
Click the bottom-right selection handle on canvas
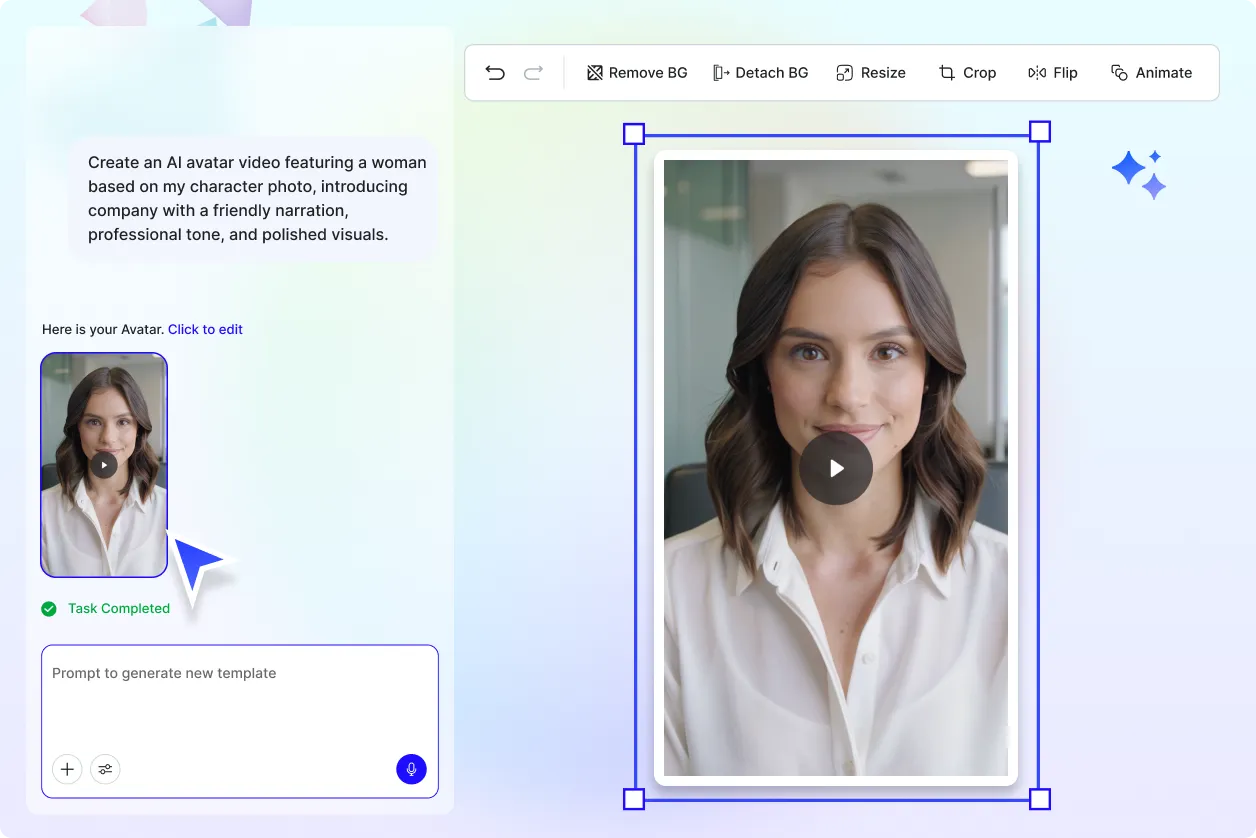click(1040, 799)
